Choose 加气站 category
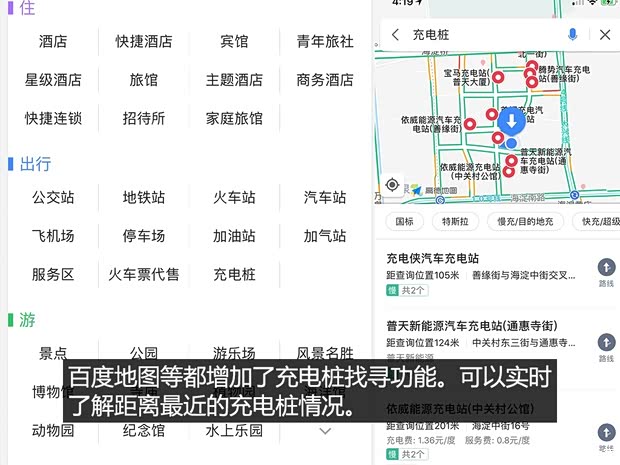Viewport: 620px width, 465px height. point(325,236)
